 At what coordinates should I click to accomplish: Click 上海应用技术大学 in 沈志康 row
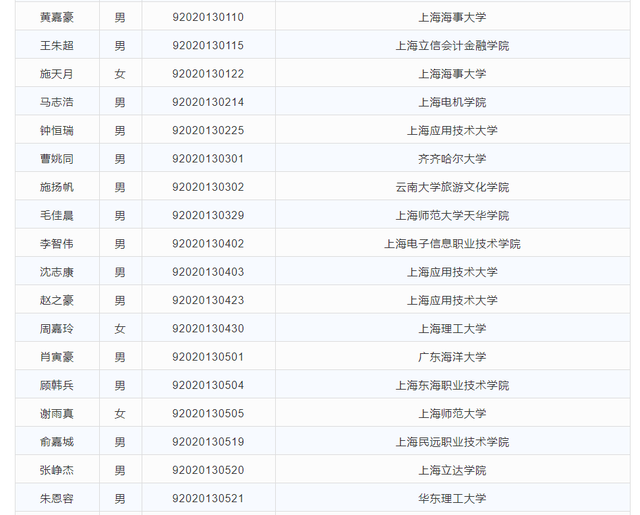pyautogui.click(x=452, y=272)
